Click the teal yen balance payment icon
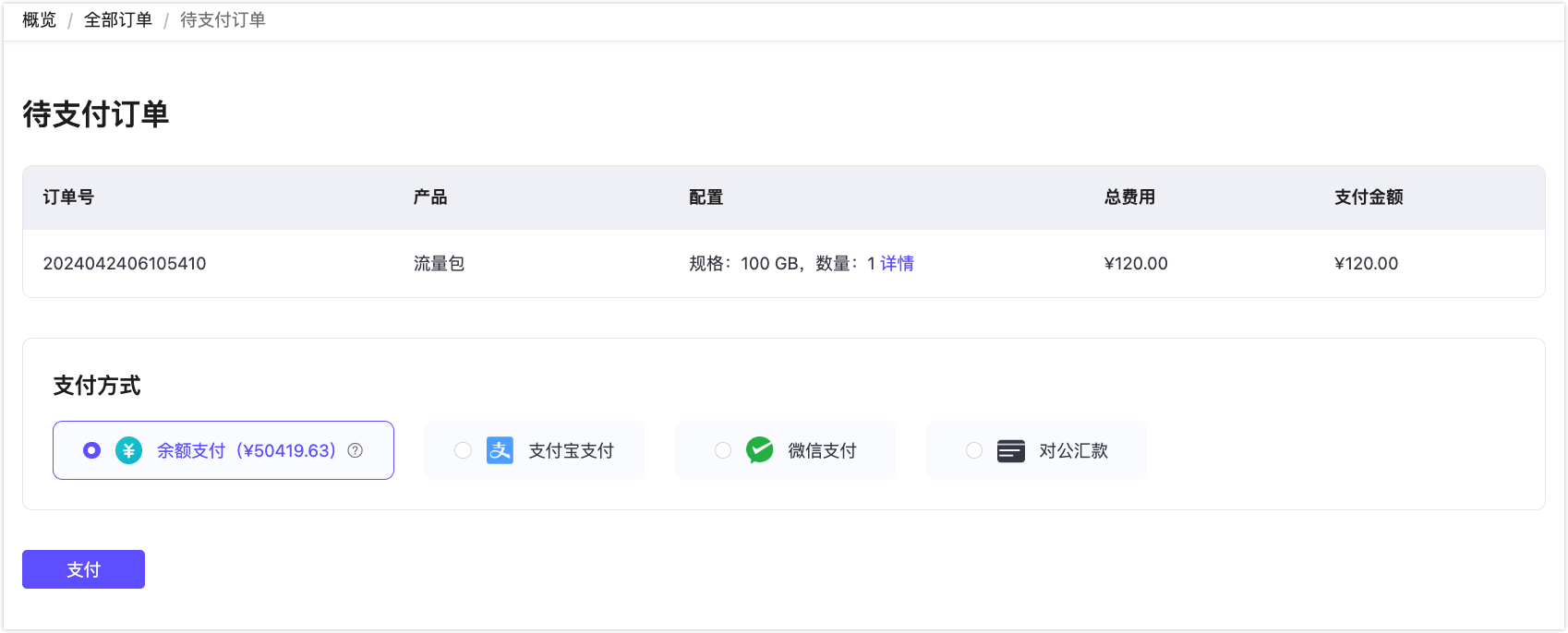The width and height of the screenshot is (1568, 633). pos(128,450)
